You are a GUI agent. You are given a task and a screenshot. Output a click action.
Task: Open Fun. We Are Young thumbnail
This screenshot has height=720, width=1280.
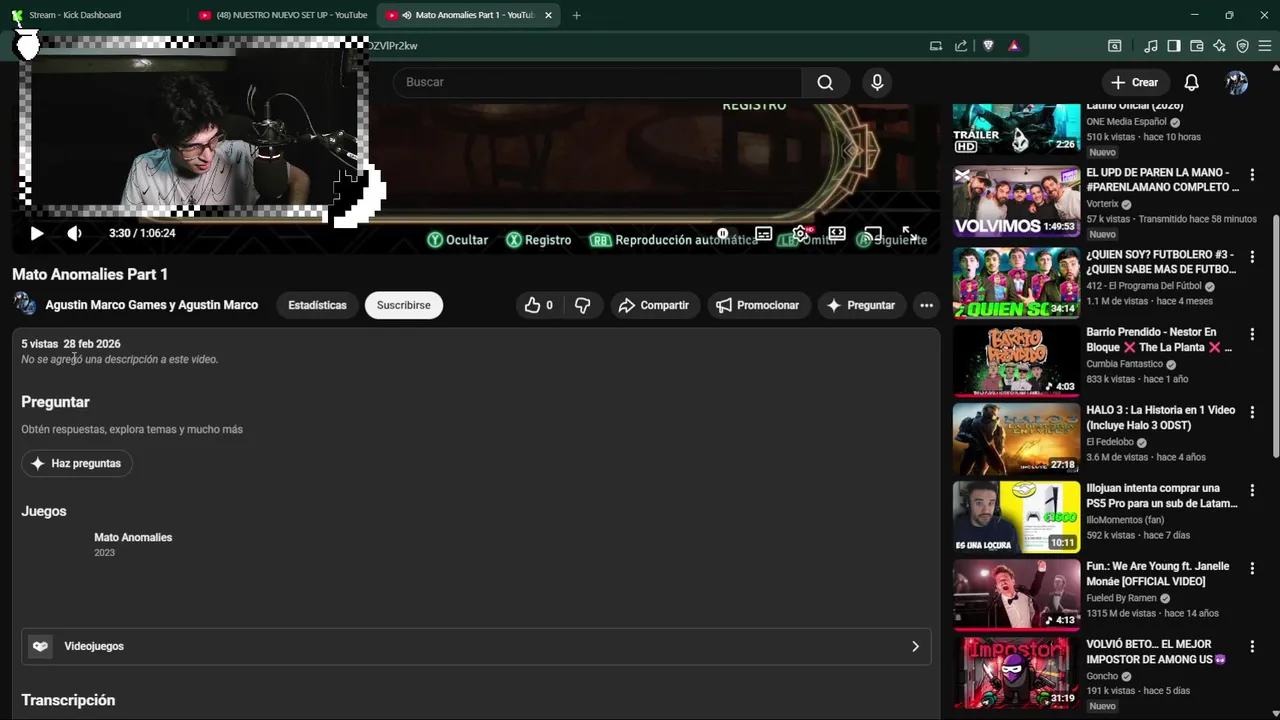pos(1016,594)
